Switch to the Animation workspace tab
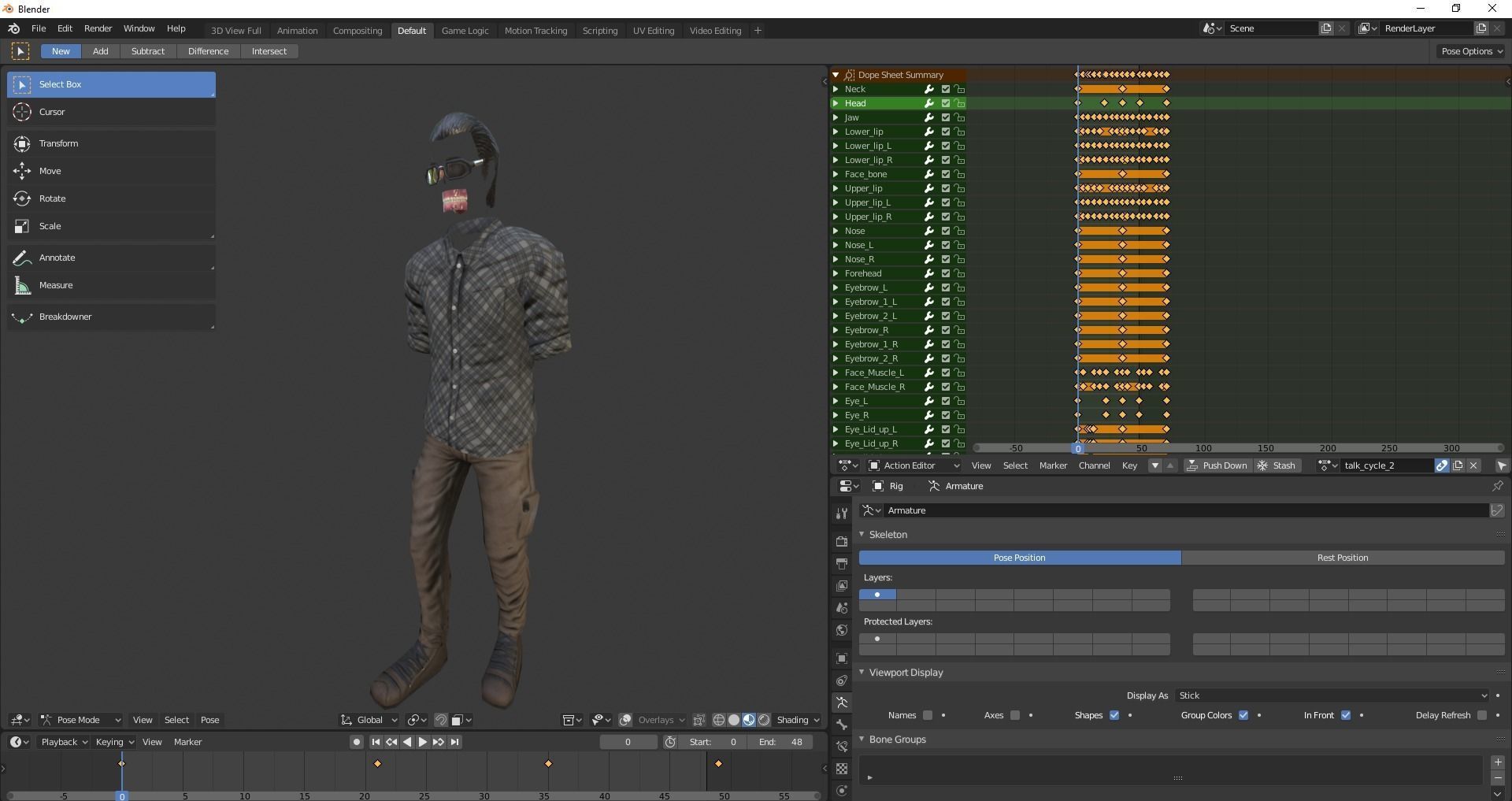The image size is (1512, 801). point(297,31)
